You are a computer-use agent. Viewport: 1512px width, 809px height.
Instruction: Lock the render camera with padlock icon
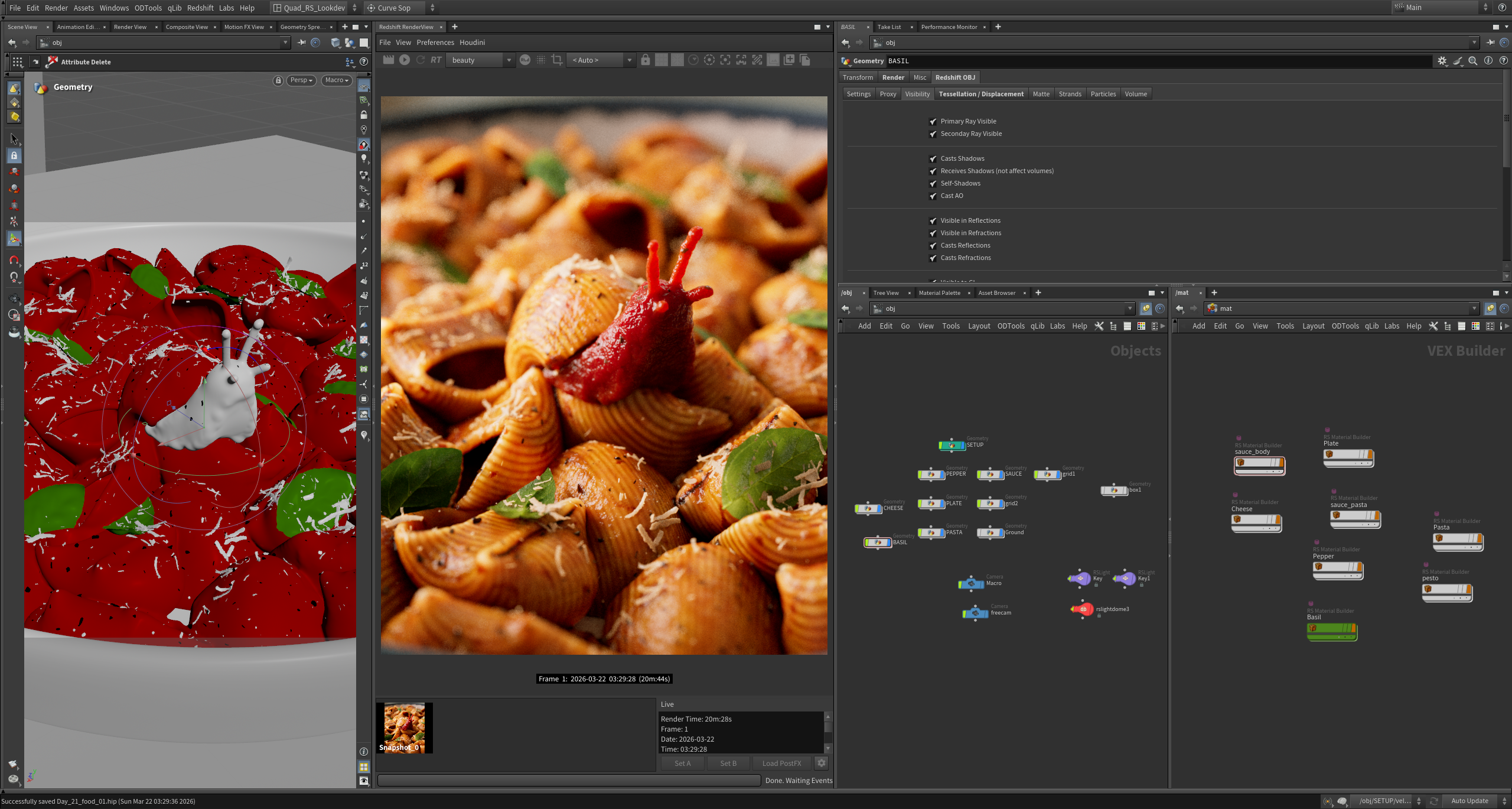646,60
